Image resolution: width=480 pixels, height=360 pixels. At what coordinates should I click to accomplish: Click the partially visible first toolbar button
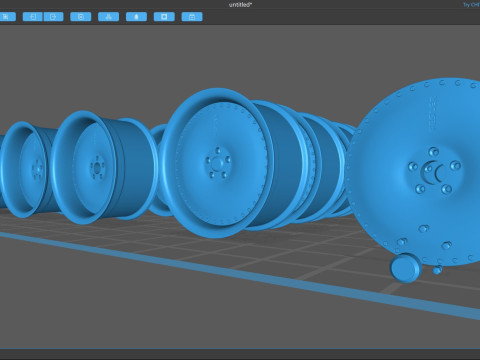coord(7,17)
